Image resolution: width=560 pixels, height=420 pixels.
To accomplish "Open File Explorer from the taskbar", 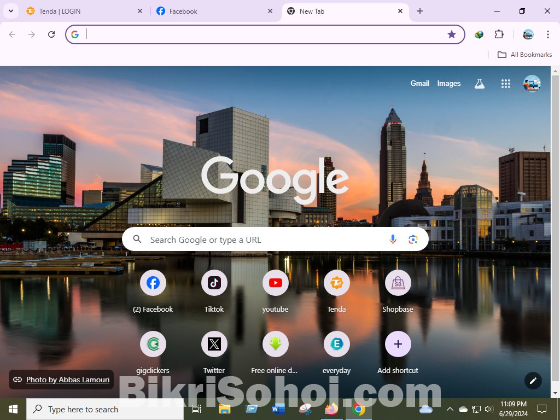I will (224, 409).
